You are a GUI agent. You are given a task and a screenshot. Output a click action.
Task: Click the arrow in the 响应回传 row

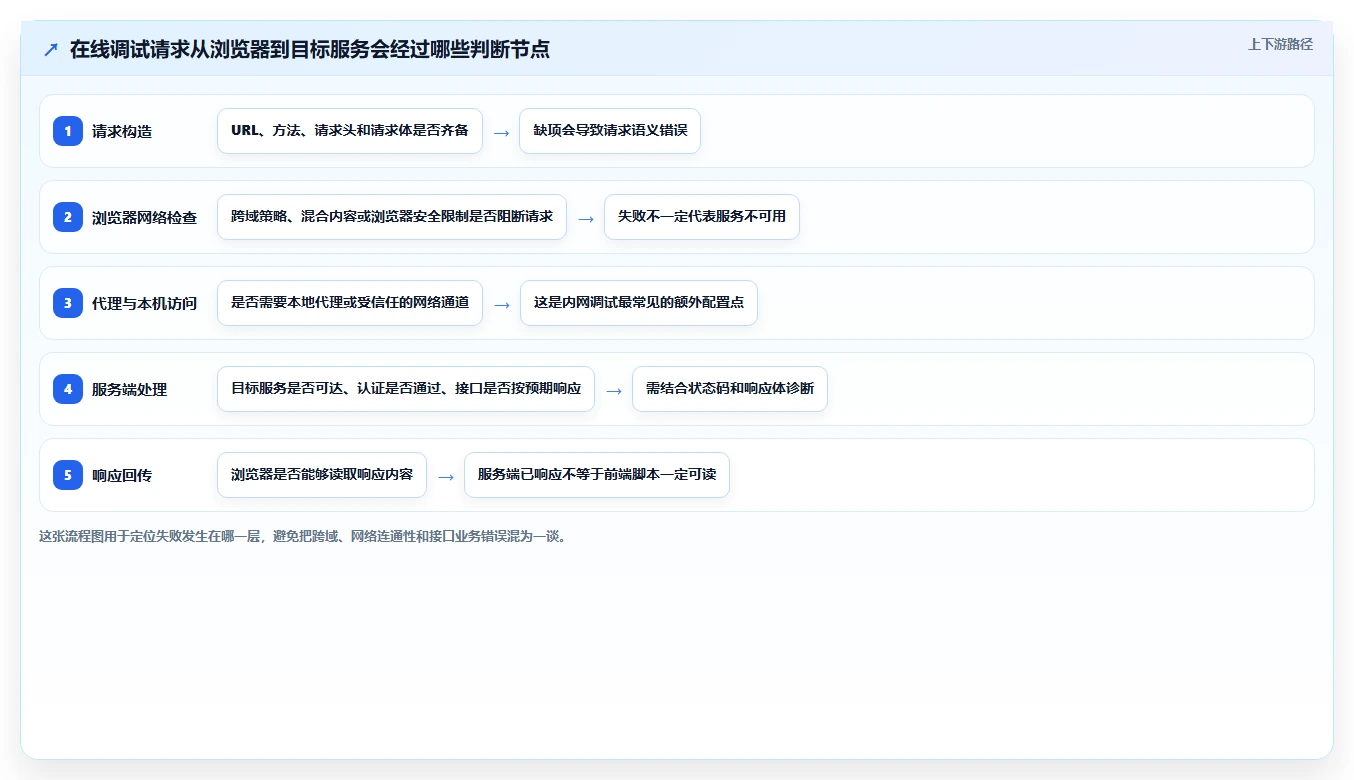click(x=446, y=476)
